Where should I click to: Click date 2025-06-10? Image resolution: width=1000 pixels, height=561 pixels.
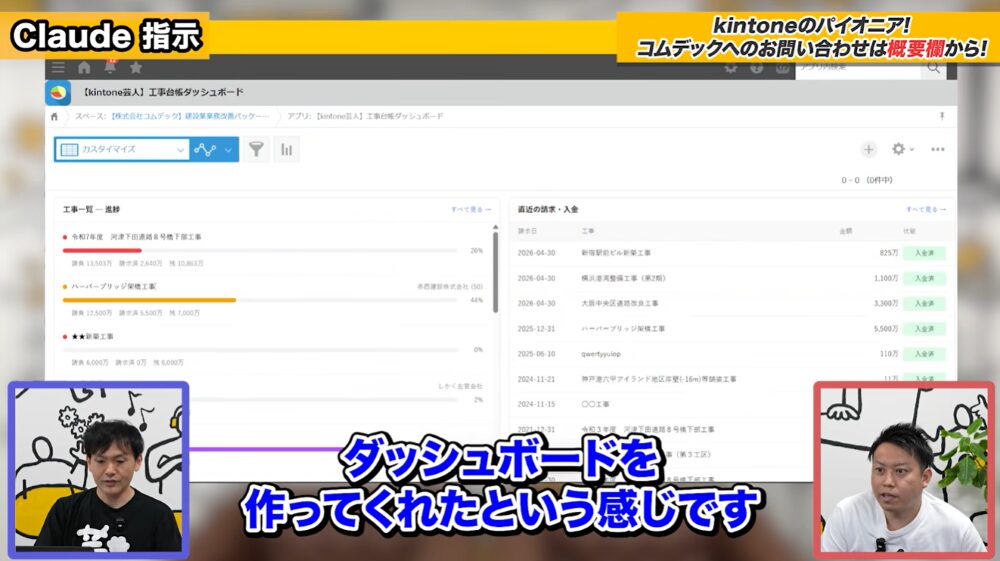point(536,354)
